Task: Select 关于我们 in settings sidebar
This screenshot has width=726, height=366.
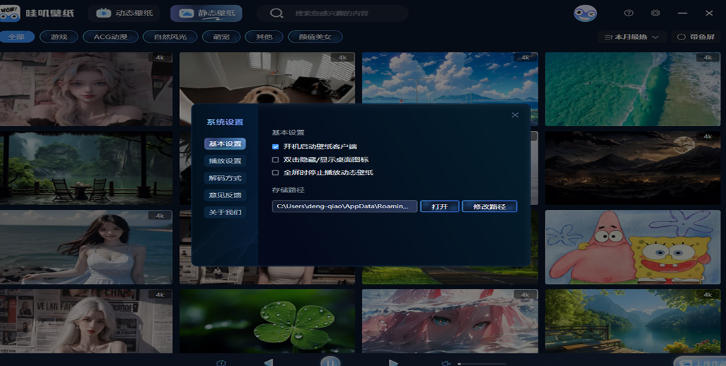Action: point(225,213)
